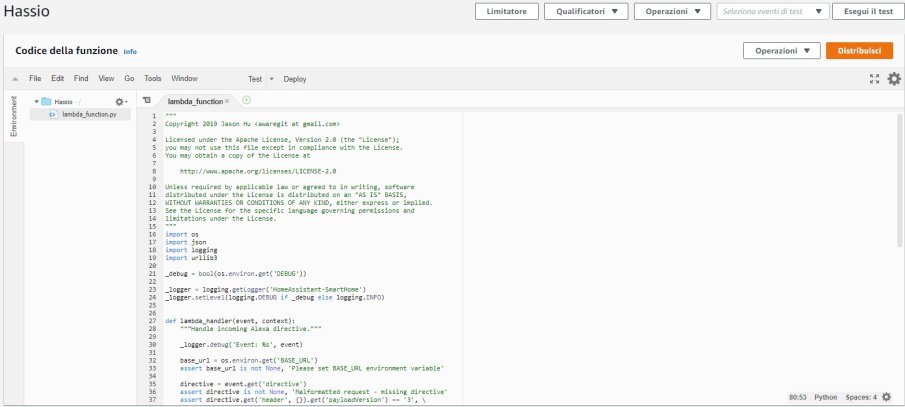The width and height of the screenshot is (905, 407).
Task: Open status bar settings gear
Action: tap(887, 397)
